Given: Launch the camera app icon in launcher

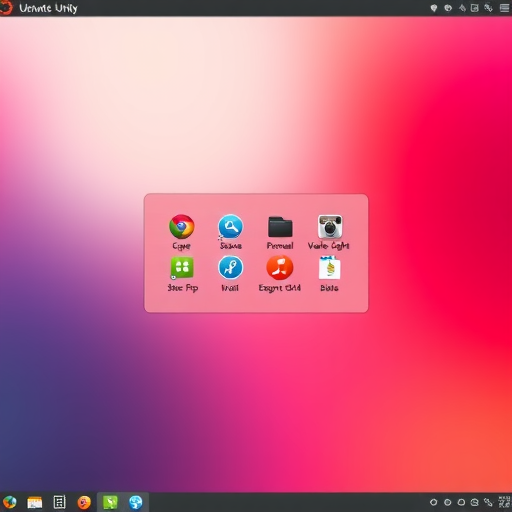Looking at the screenshot, I should point(330,227).
